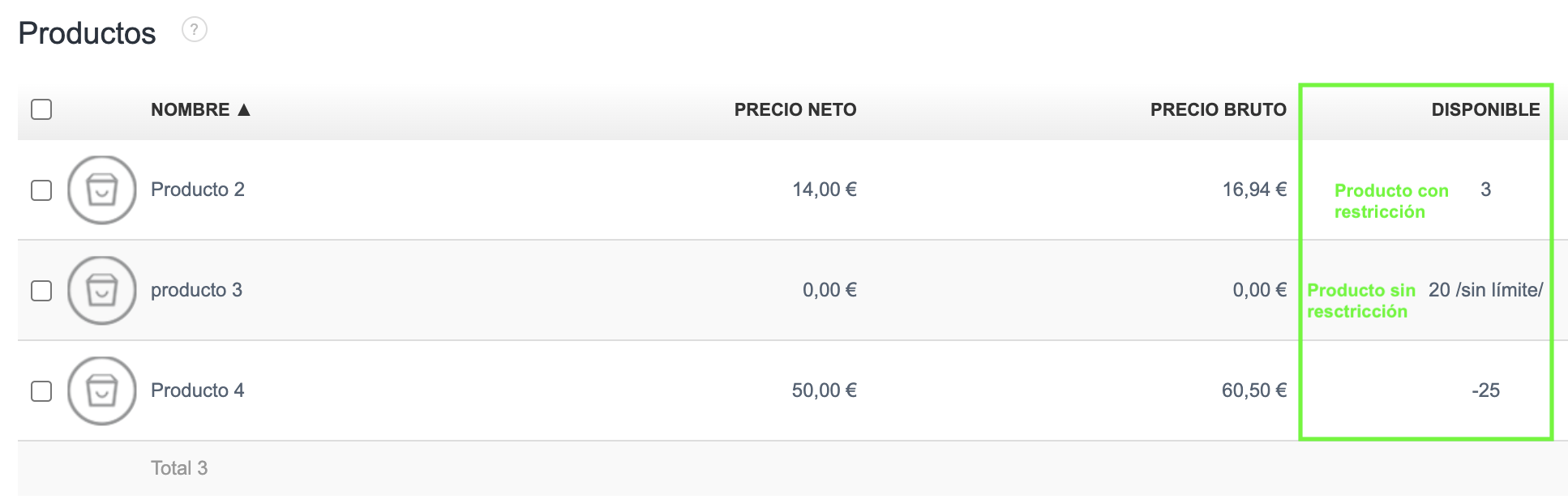
Task: Sort products by PRECIO NETO header
Action: (795, 110)
